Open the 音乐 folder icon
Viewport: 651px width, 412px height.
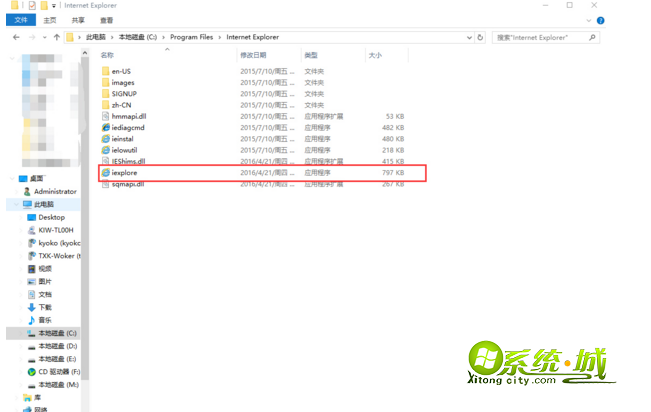(x=32, y=320)
